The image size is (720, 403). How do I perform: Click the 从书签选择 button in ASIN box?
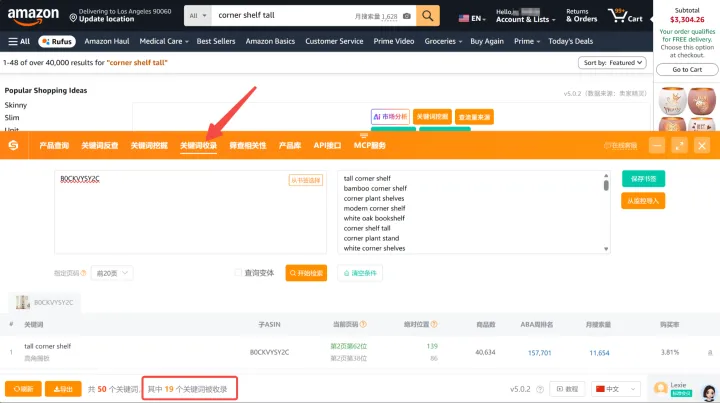click(x=306, y=180)
